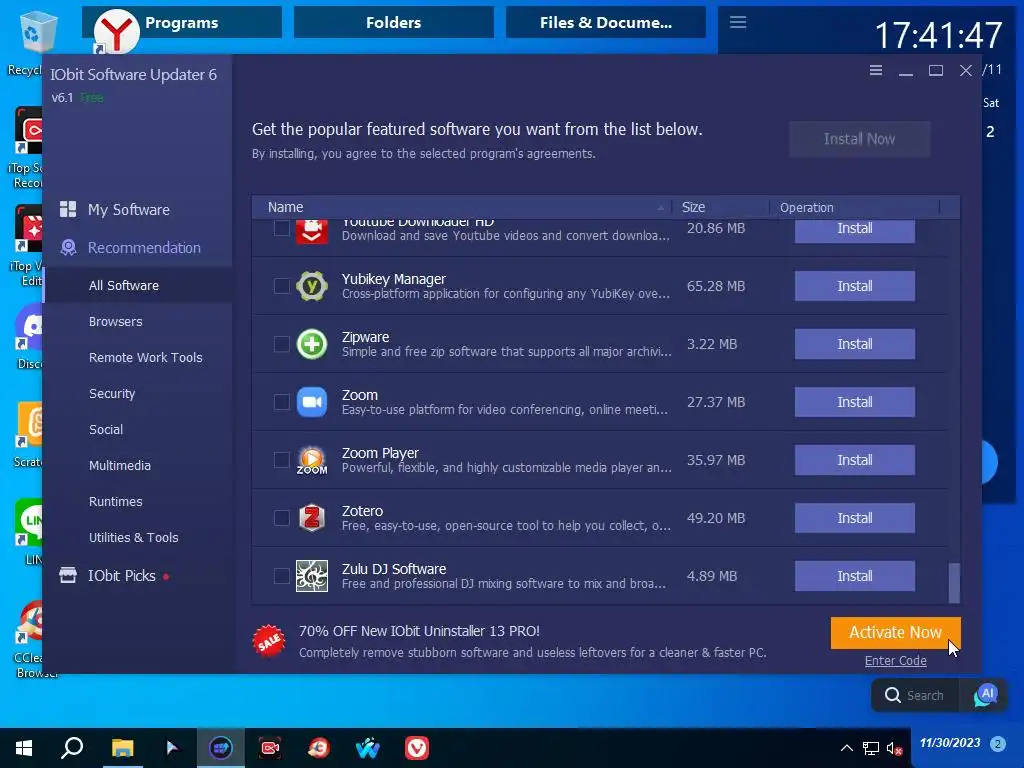Open the notification center badge icon

997,743
